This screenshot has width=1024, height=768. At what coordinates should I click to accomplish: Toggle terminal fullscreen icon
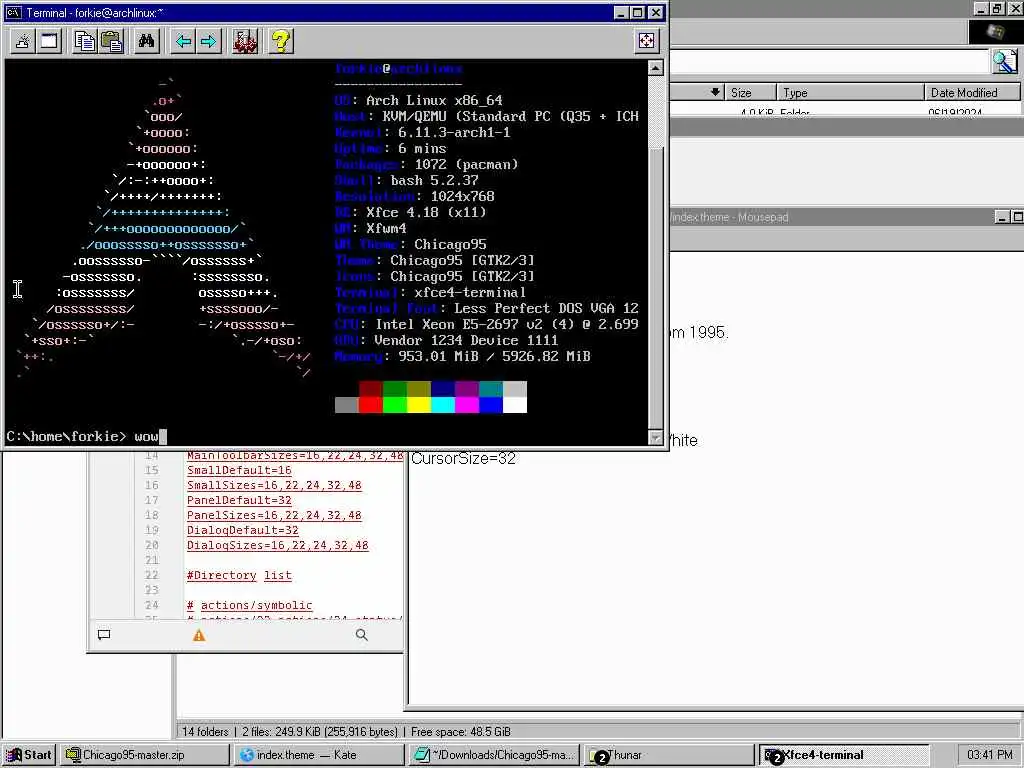647,40
